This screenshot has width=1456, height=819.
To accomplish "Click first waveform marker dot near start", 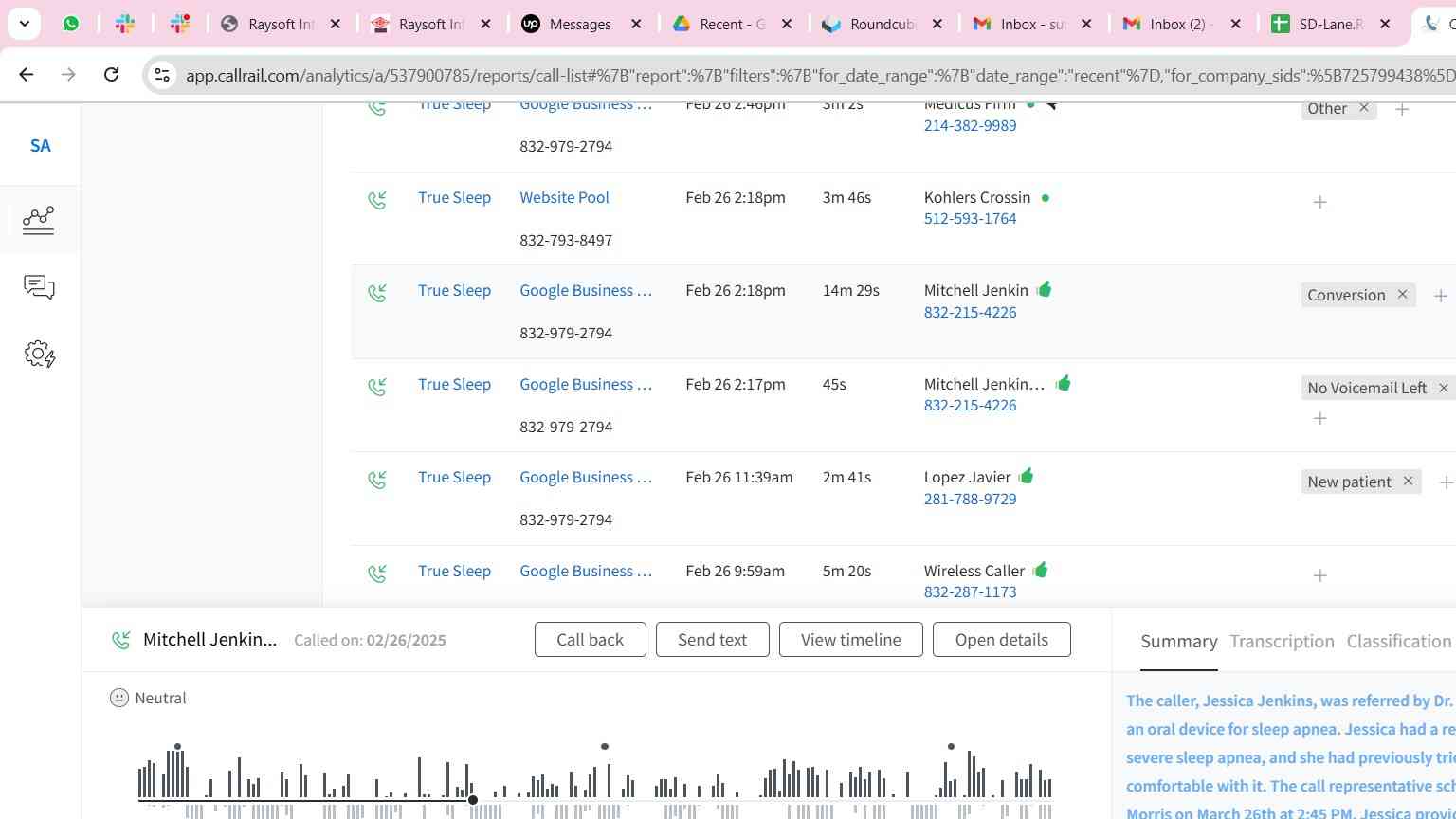I will click(177, 746).
